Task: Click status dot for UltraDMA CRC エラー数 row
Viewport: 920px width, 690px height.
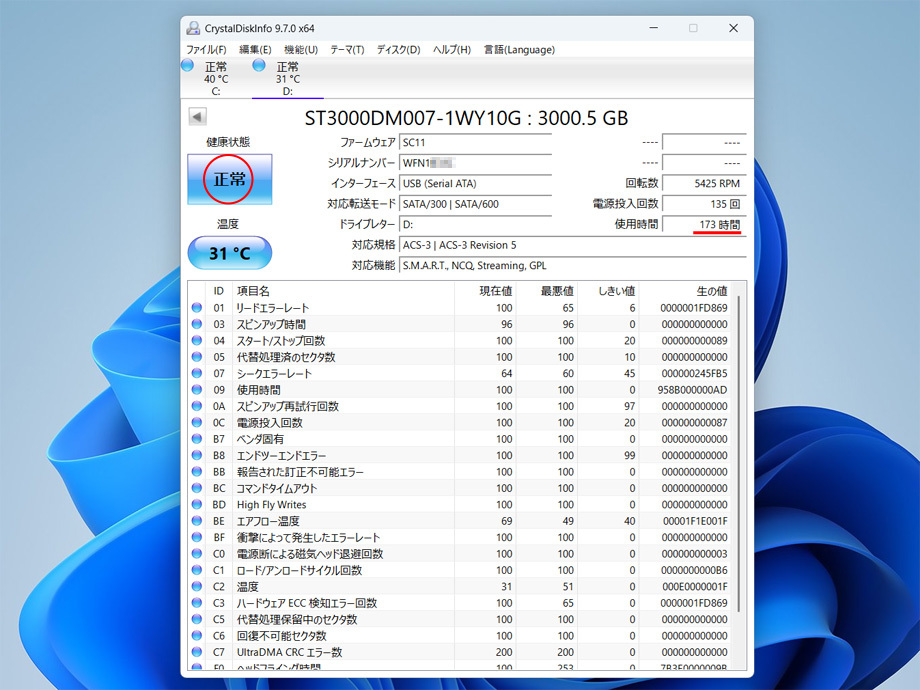Action: tap(197, 652)
